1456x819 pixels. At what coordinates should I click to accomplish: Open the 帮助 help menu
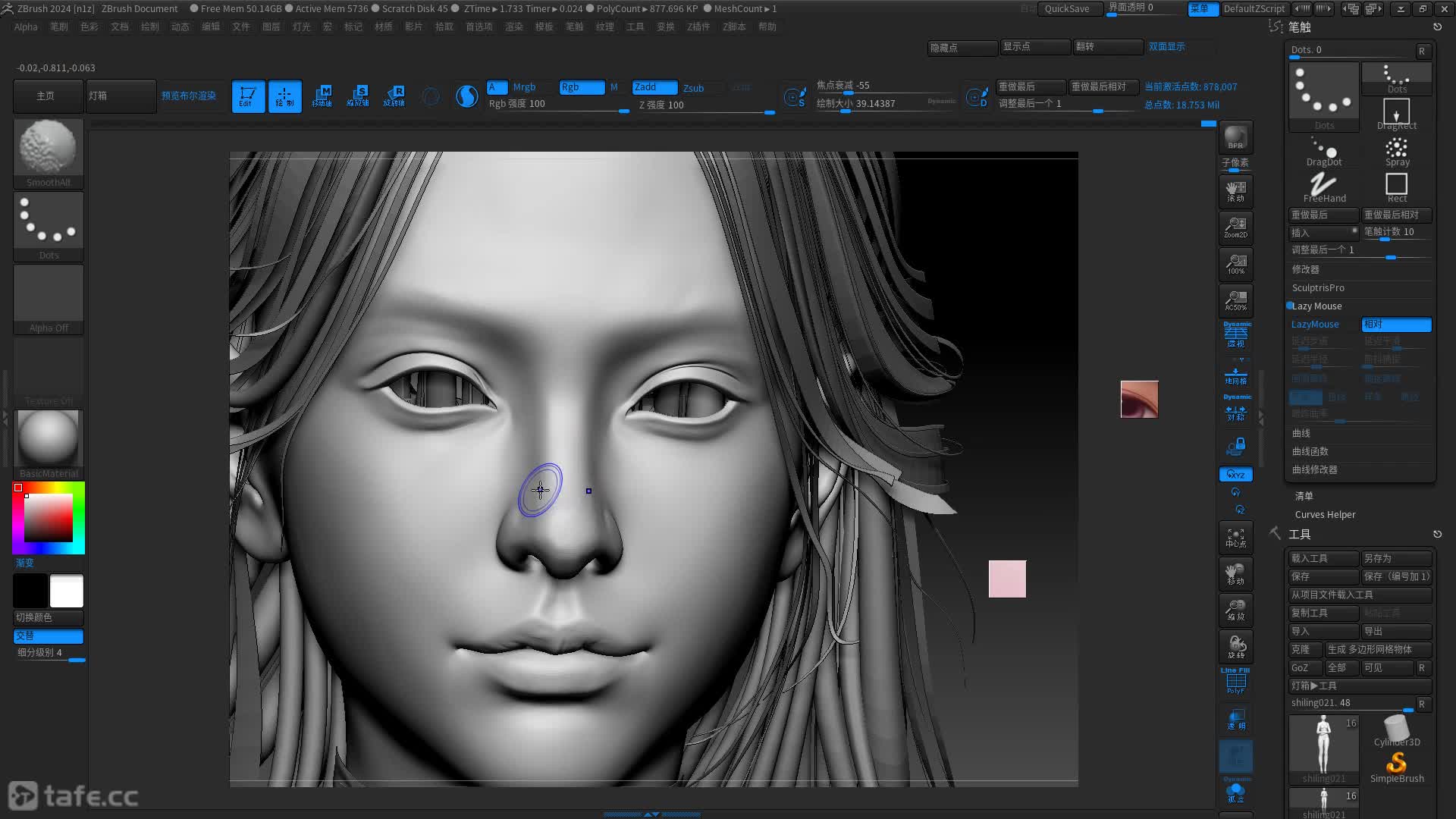[x=767, y=27]
